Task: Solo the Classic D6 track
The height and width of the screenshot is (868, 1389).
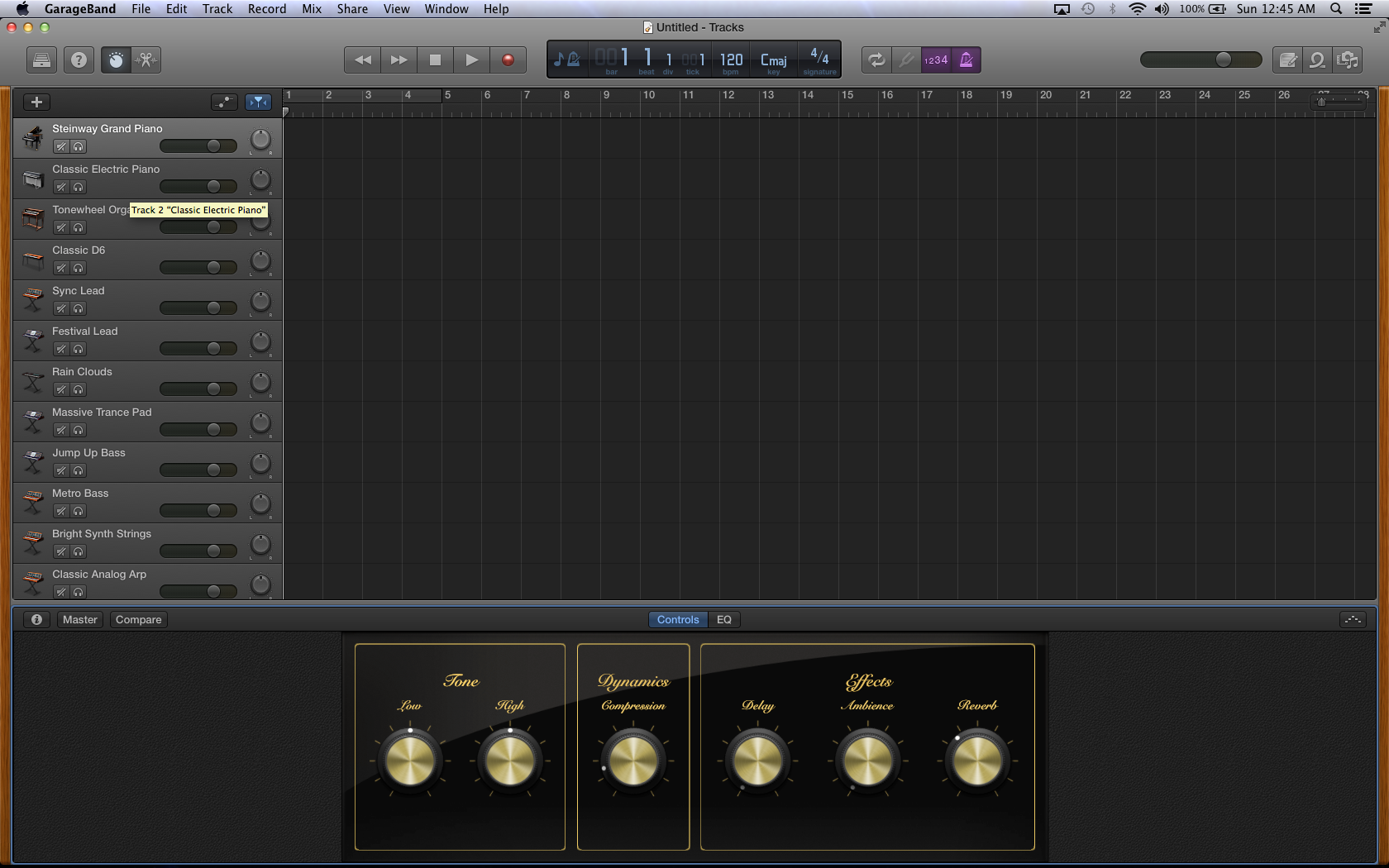Action: tap(79, 268)
